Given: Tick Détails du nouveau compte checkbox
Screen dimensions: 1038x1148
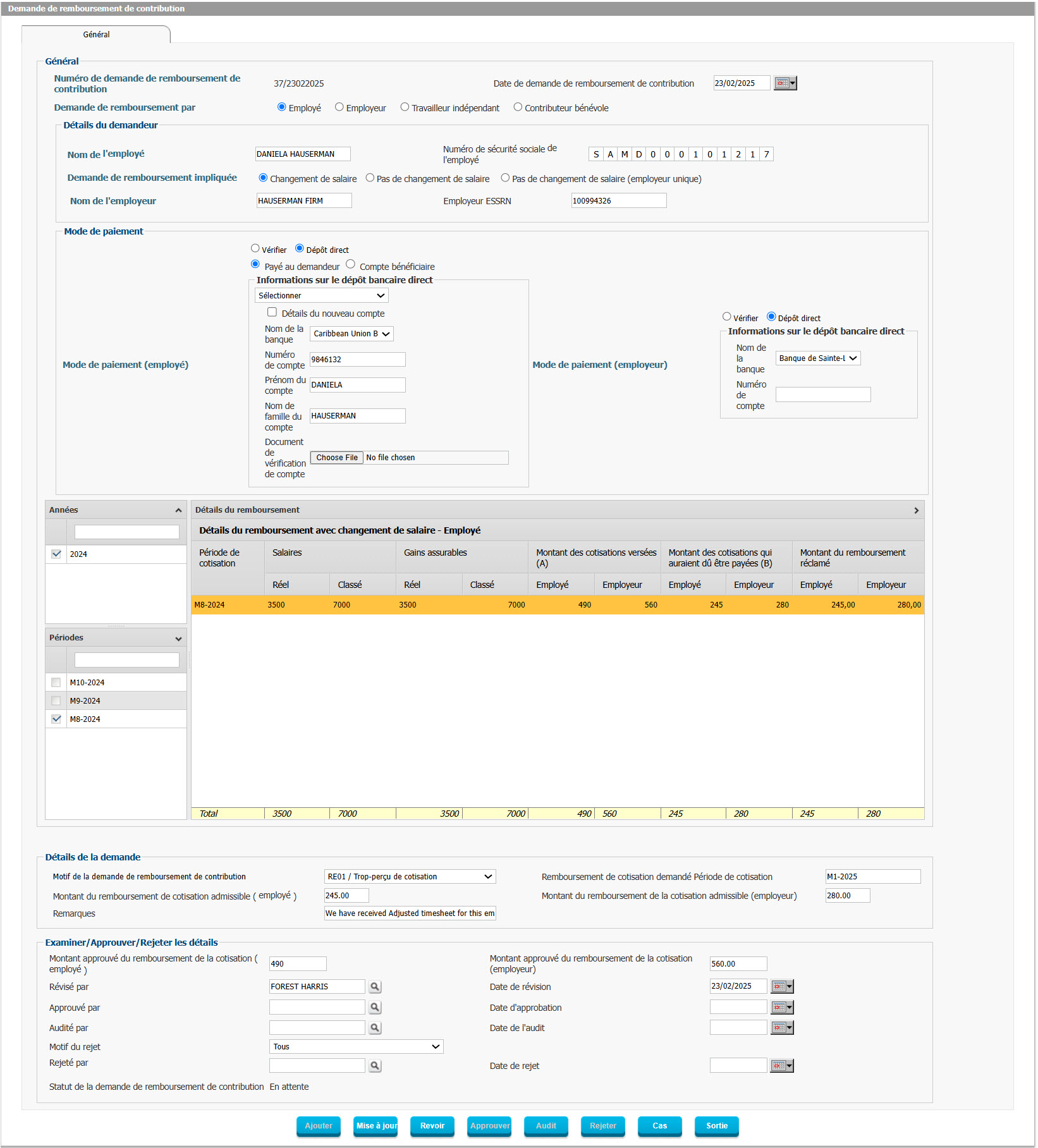Looking at the screenshot, I should coord(272,312).
